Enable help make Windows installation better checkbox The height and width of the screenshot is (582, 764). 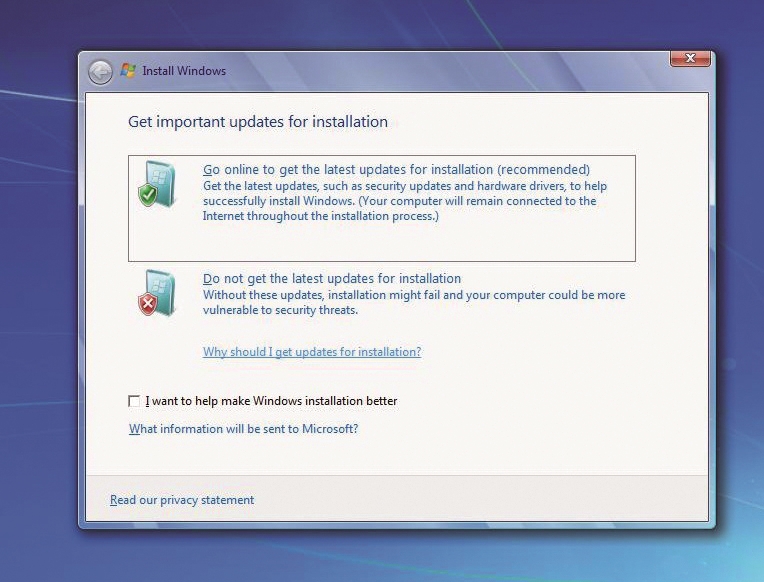pyautogui.click(x=134, y=401)
